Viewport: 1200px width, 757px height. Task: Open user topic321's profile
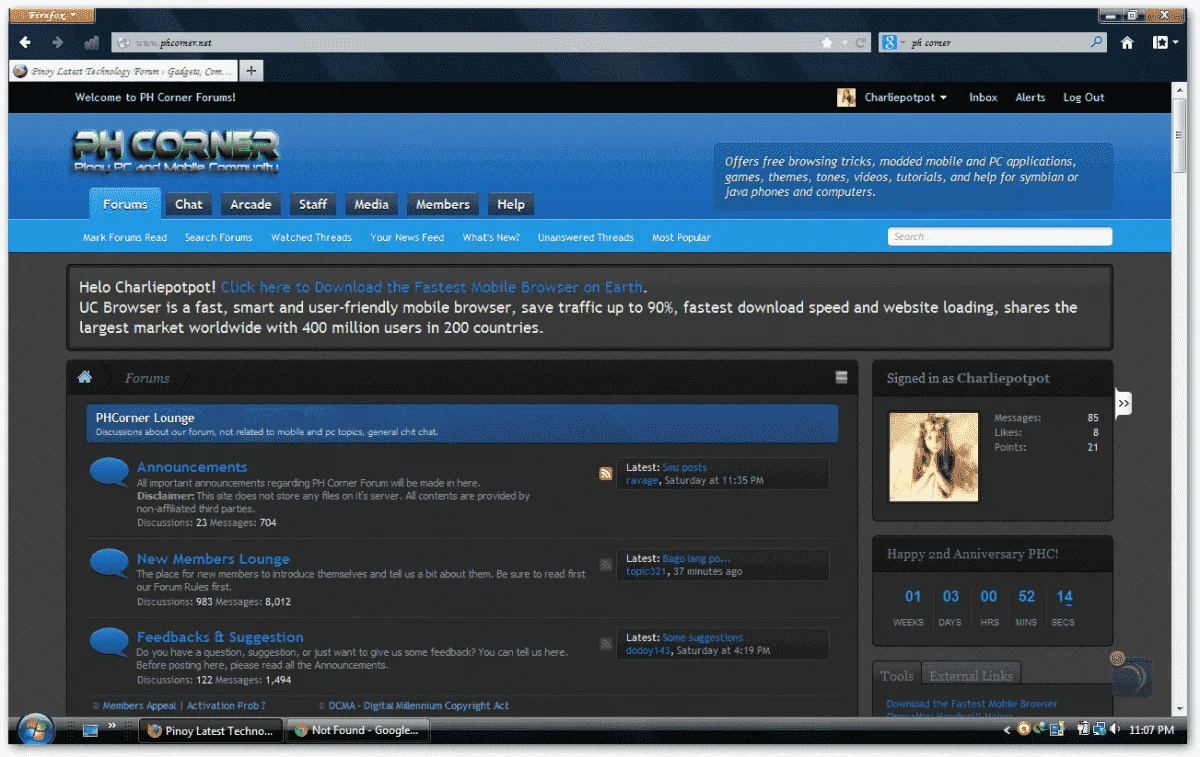(646, 572)
